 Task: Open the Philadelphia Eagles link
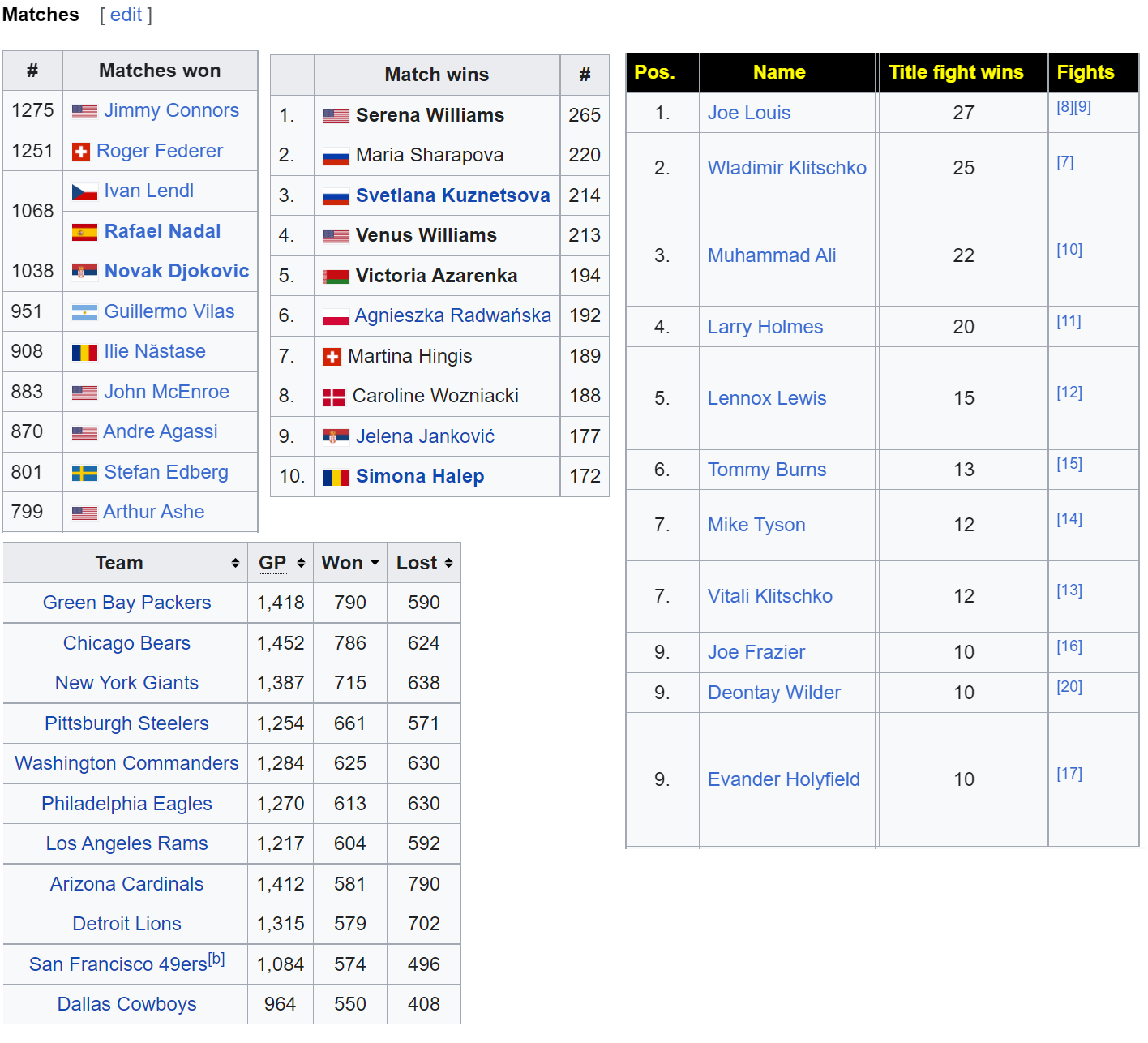[x=126, y=804]
